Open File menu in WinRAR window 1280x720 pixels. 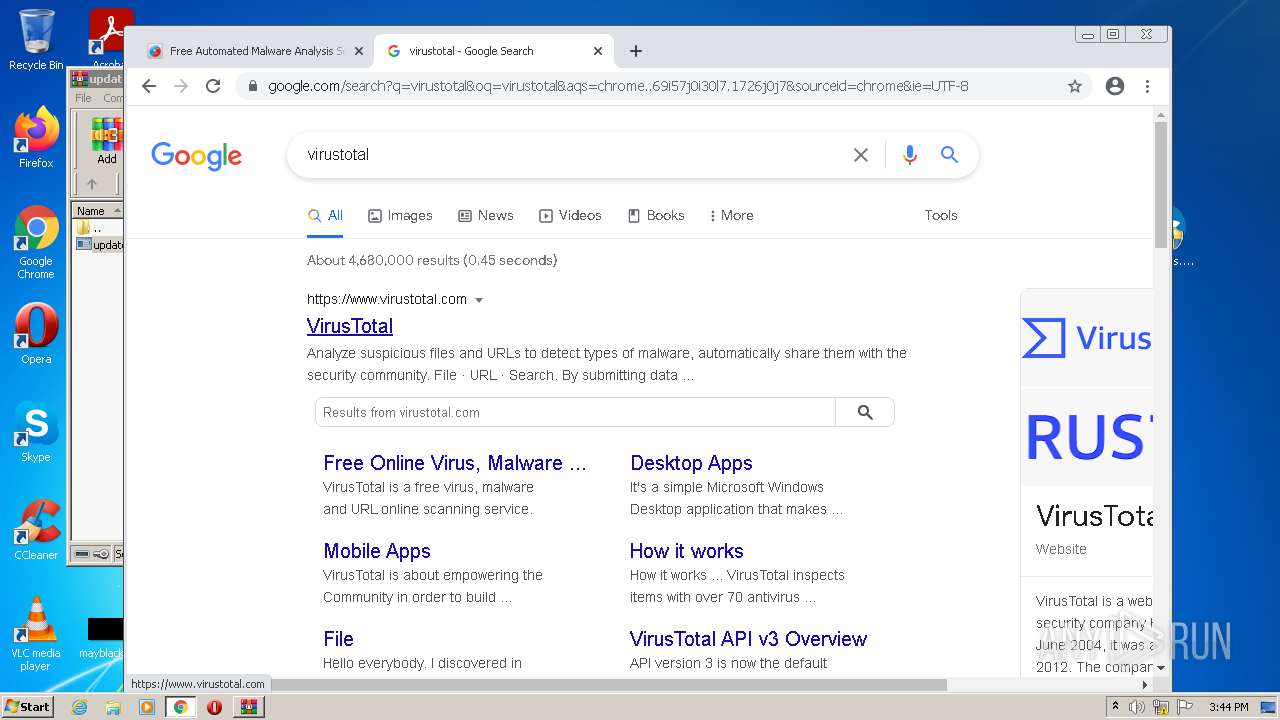(83, 98)
